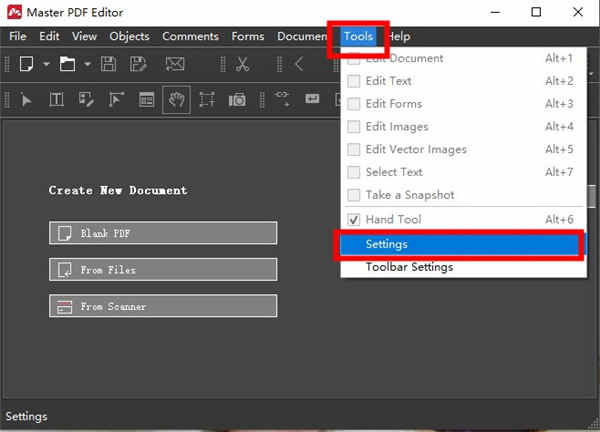This screenshot has width=600, height=432.
Task: Open the Edit menu
Action: point(49,36)
